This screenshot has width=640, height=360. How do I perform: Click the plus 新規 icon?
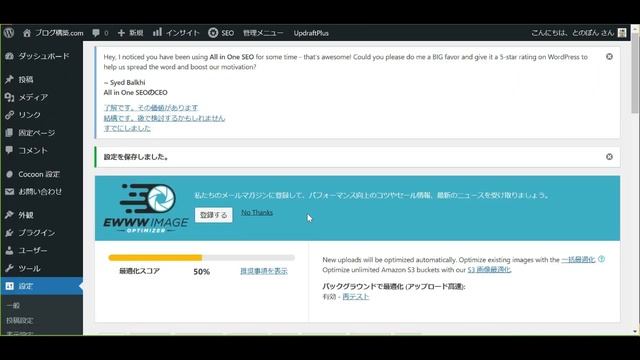pos(121,33)
